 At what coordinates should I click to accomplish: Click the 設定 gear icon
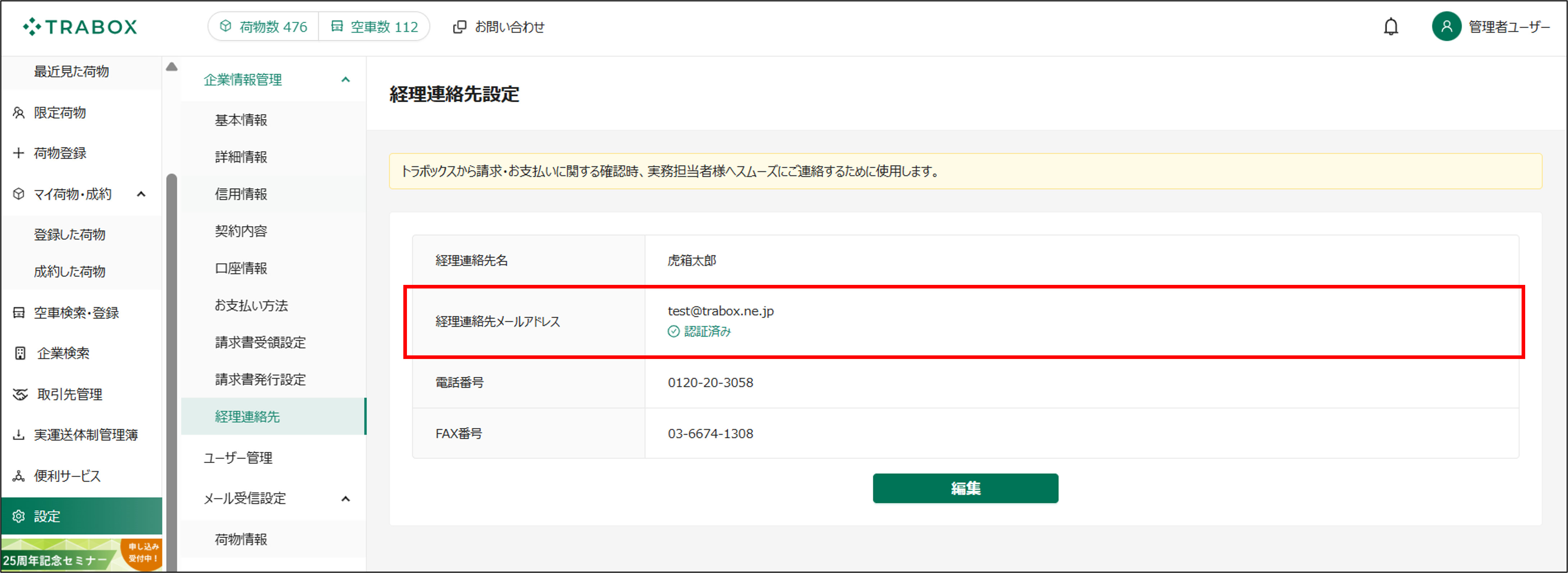[19, 517]
